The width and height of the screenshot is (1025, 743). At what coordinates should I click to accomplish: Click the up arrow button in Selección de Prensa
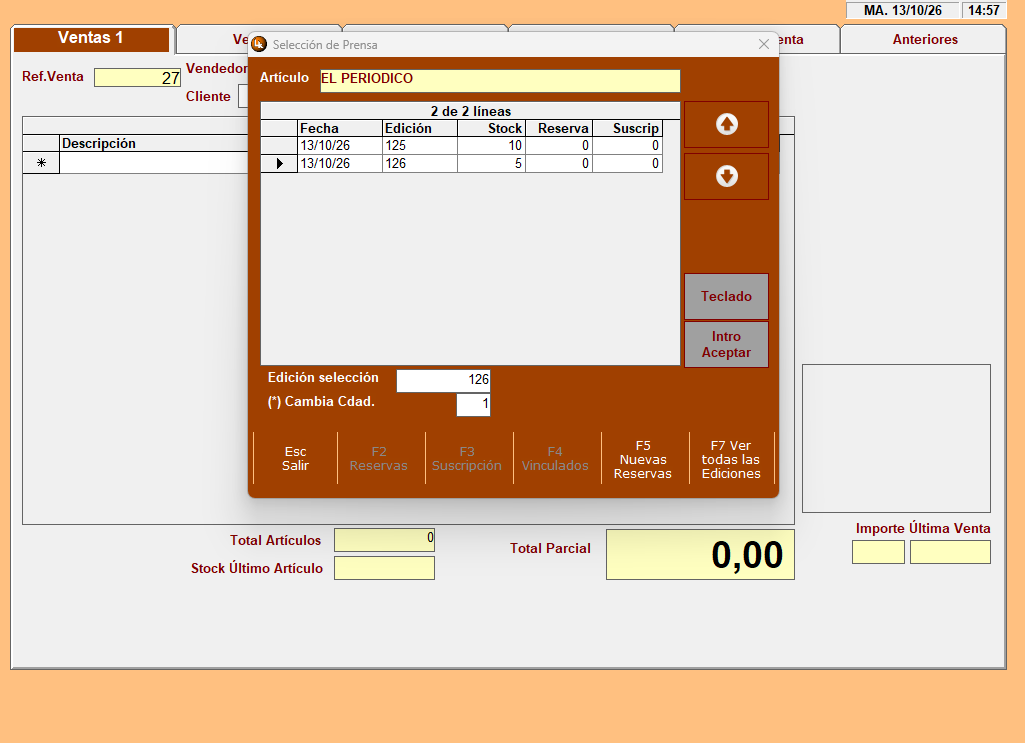[x=726, y=124]
